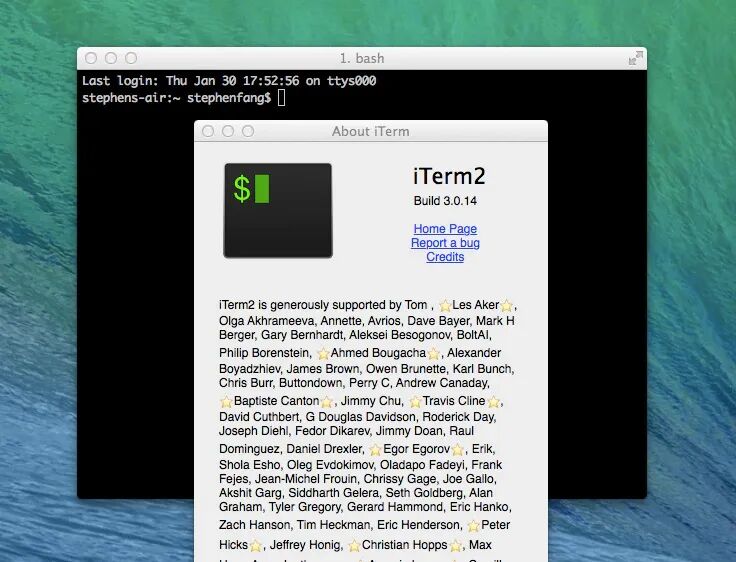Toggle fullscreen icon in bash window
Viewport: 736px width, 562px height.
[636, 58]
